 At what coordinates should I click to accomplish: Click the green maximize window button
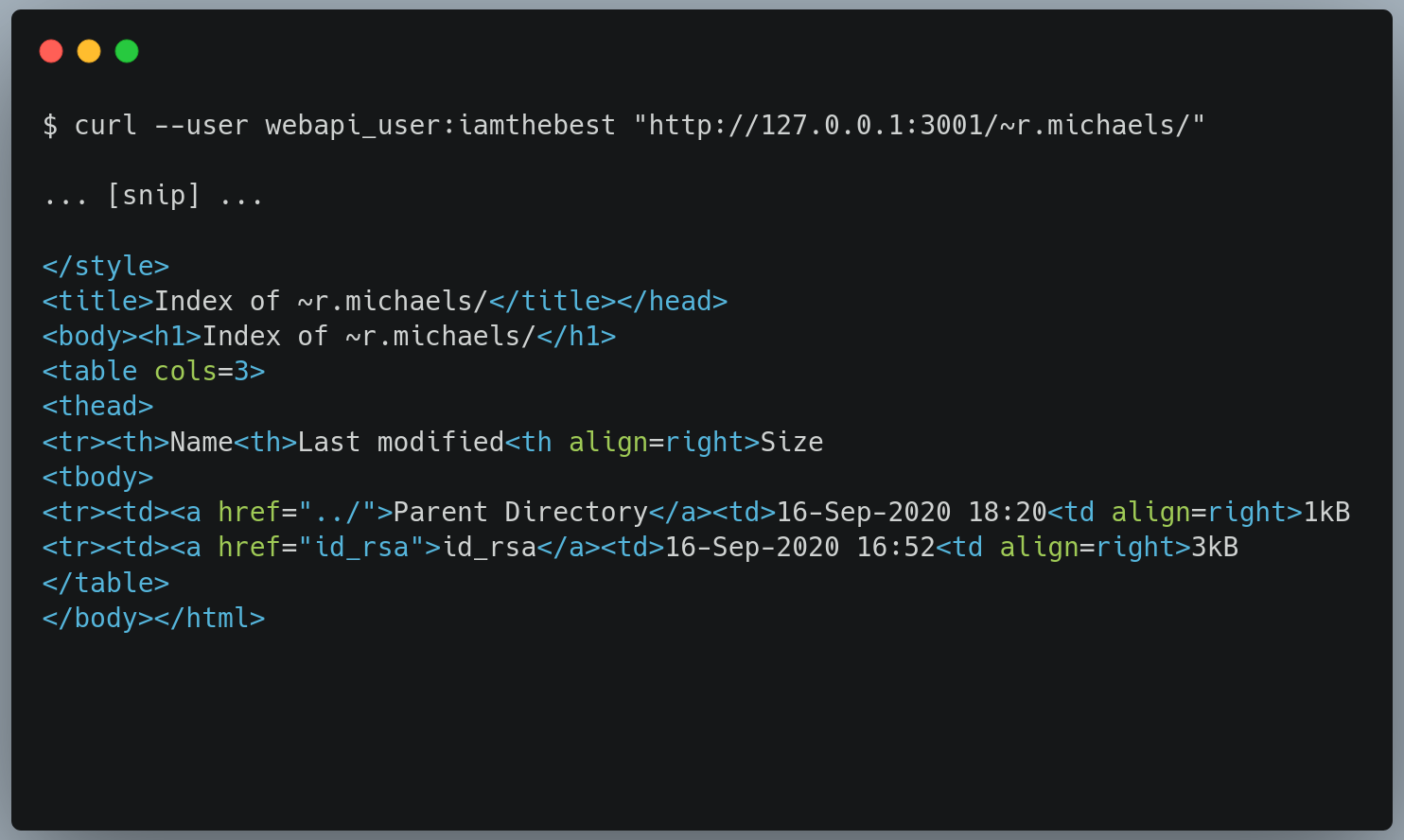point(127,51)
